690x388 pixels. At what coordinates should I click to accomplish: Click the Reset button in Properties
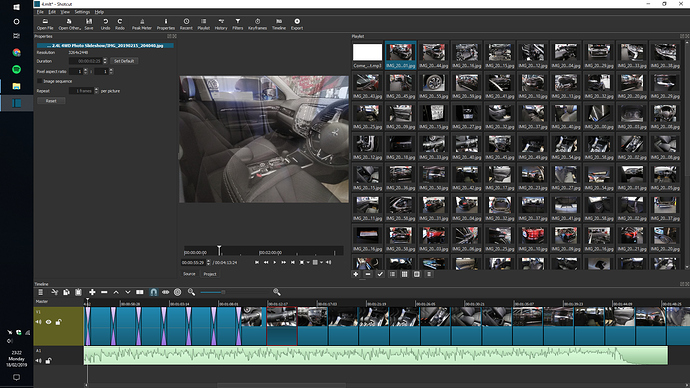[x=51, y=101]
